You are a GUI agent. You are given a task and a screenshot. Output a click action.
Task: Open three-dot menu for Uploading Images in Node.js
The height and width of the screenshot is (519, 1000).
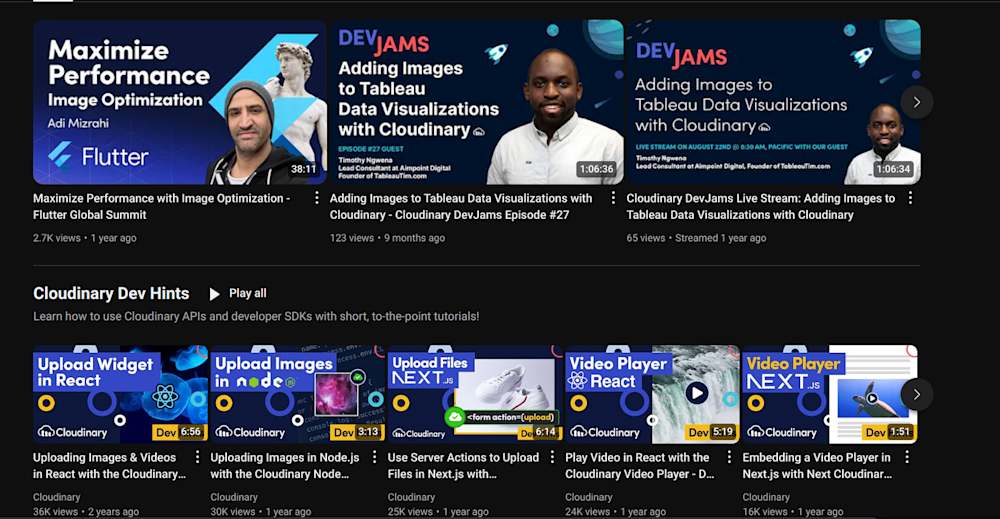coord(374,457)
